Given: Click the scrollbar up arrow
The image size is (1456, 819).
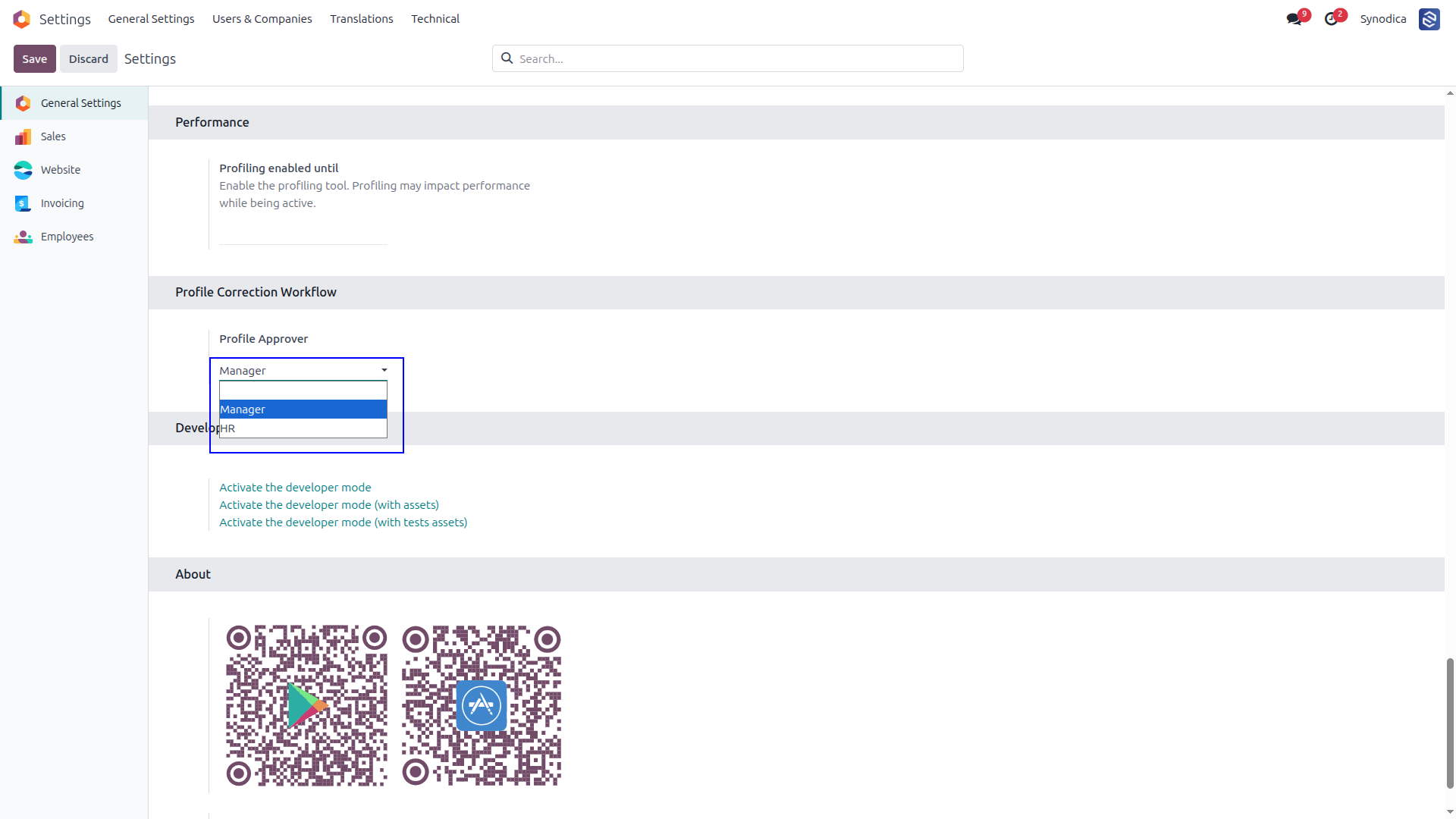Looking at the screenshot, I should pos(1450,93).
